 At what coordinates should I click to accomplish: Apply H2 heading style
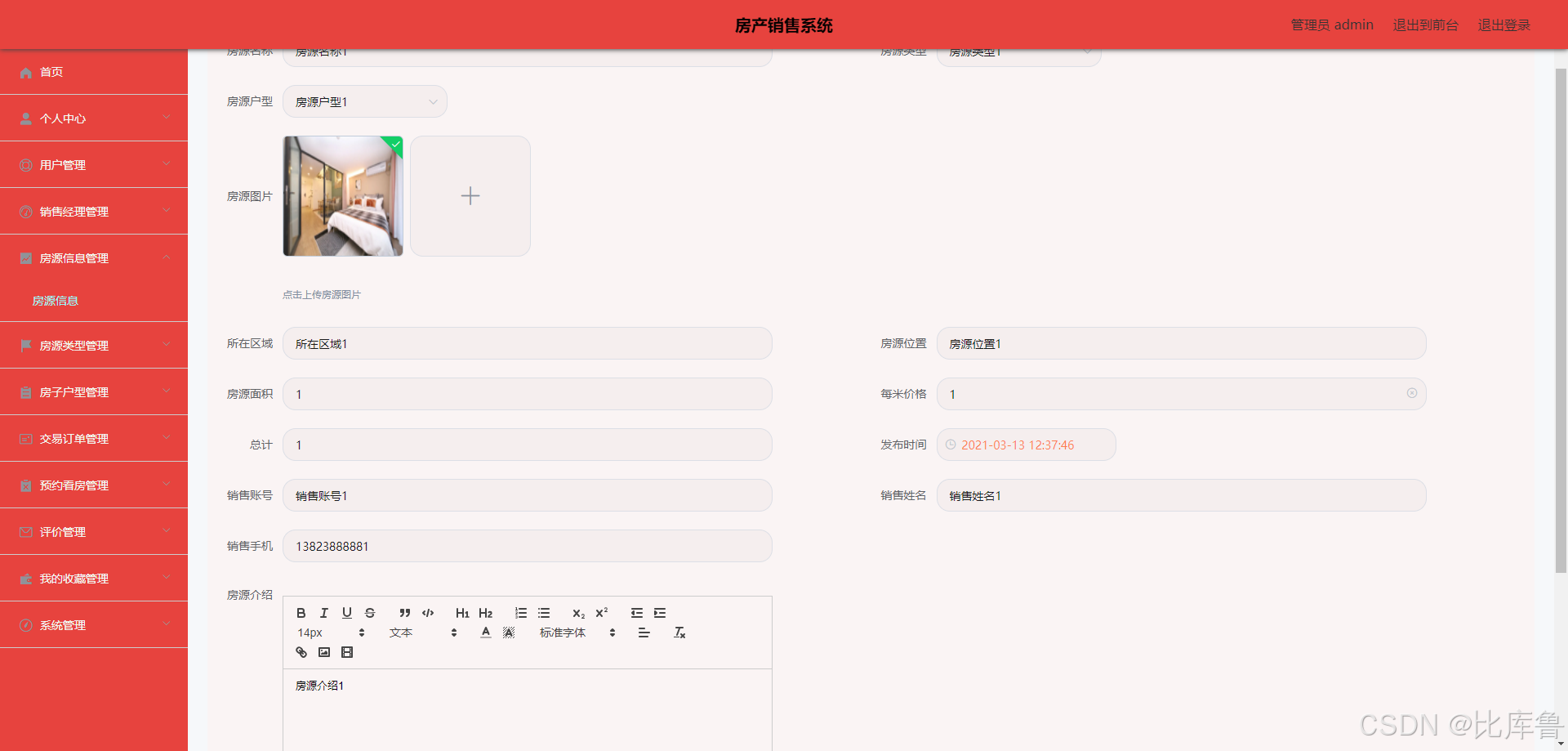(486, 613)
